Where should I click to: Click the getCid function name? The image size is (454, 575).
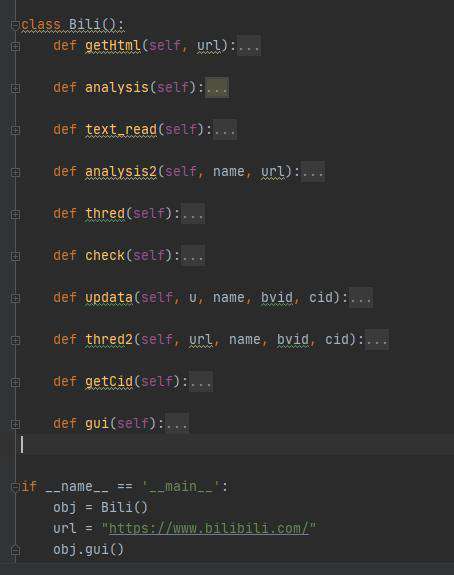pyautogui.click(x=109, y=381)
